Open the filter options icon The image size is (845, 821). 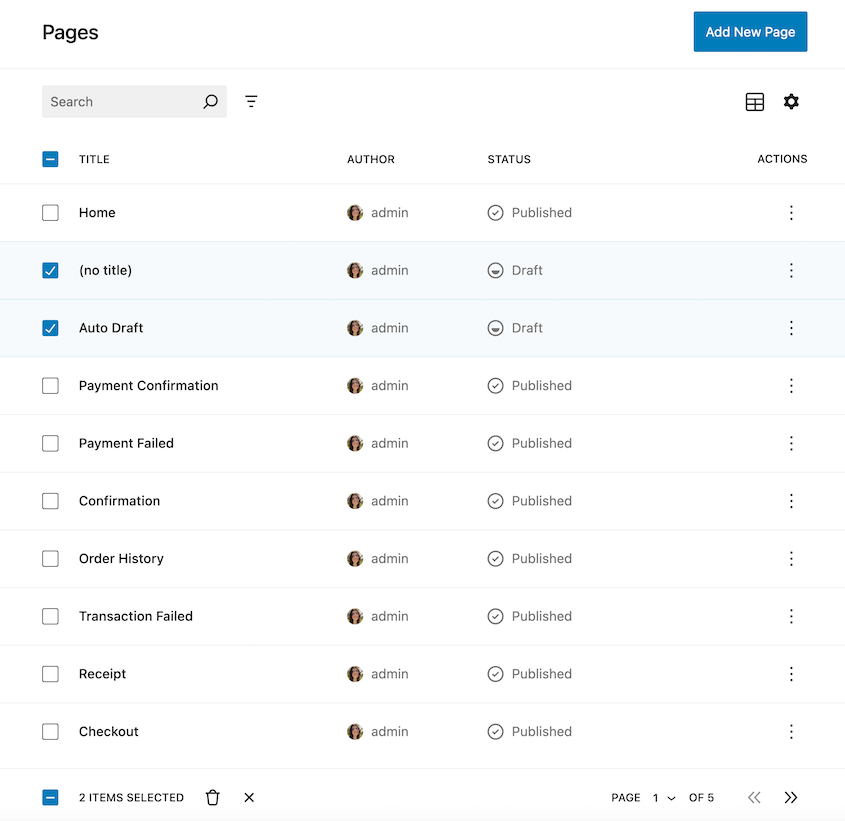[x=251, y=101]
